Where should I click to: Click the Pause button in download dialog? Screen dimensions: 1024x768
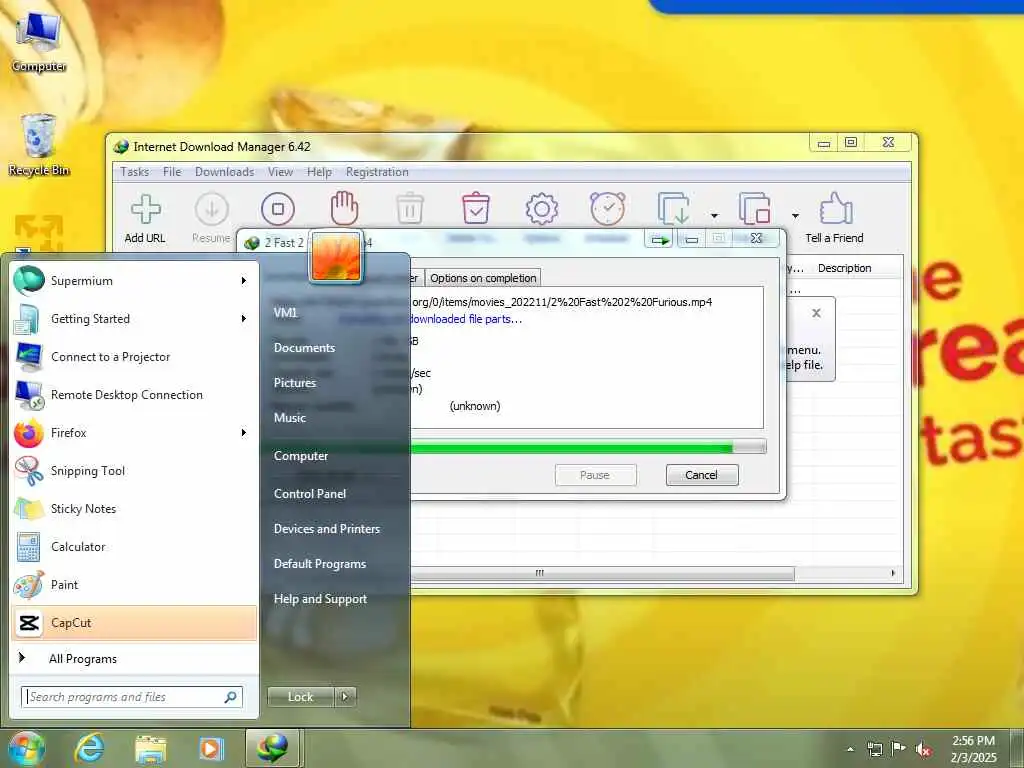tap(595, 475)
